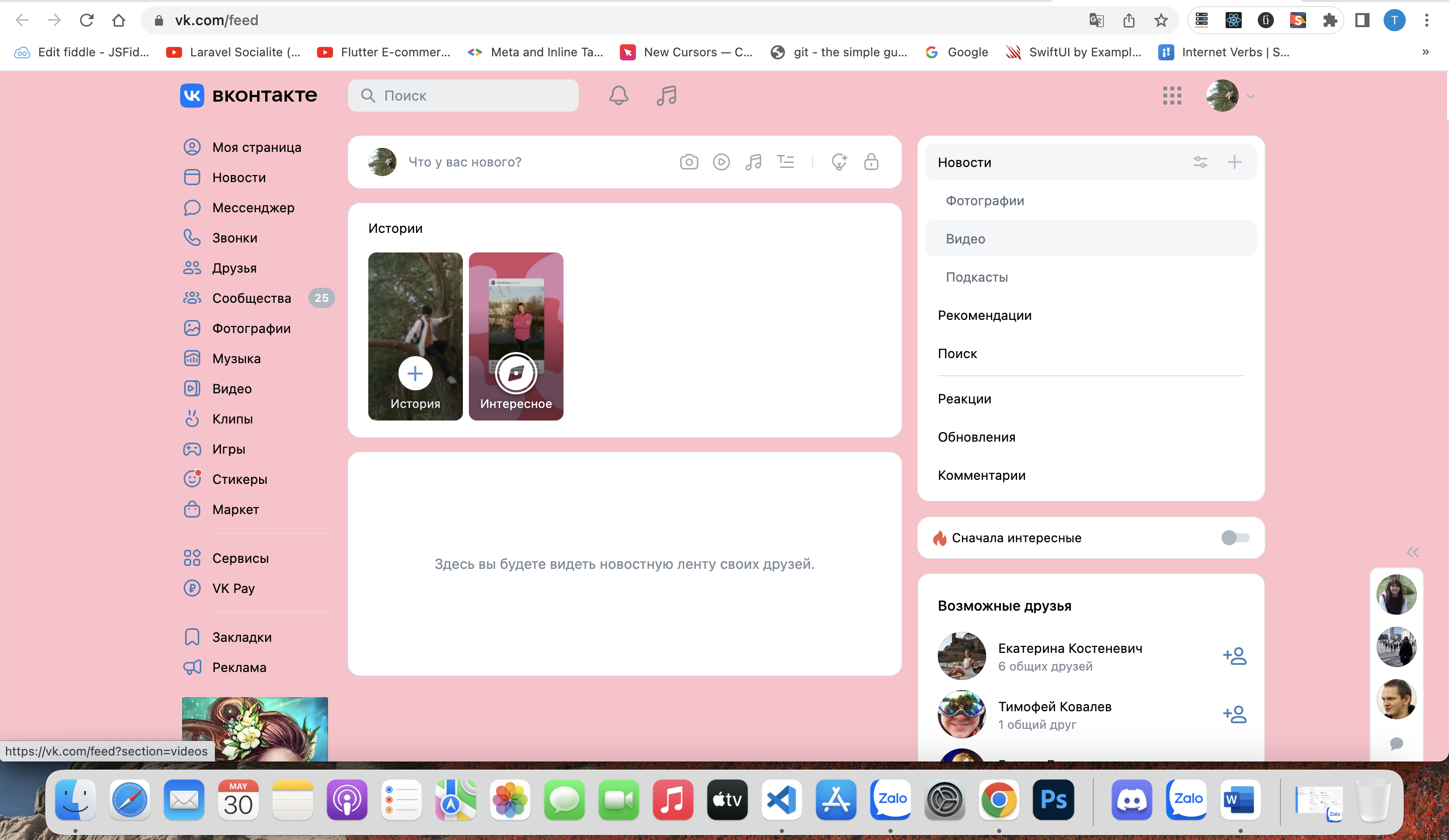Screen dimensions: 1449x840
Task: Open news feed filter settings icon
Action: pyautogui.click(x=1200, y=162)
